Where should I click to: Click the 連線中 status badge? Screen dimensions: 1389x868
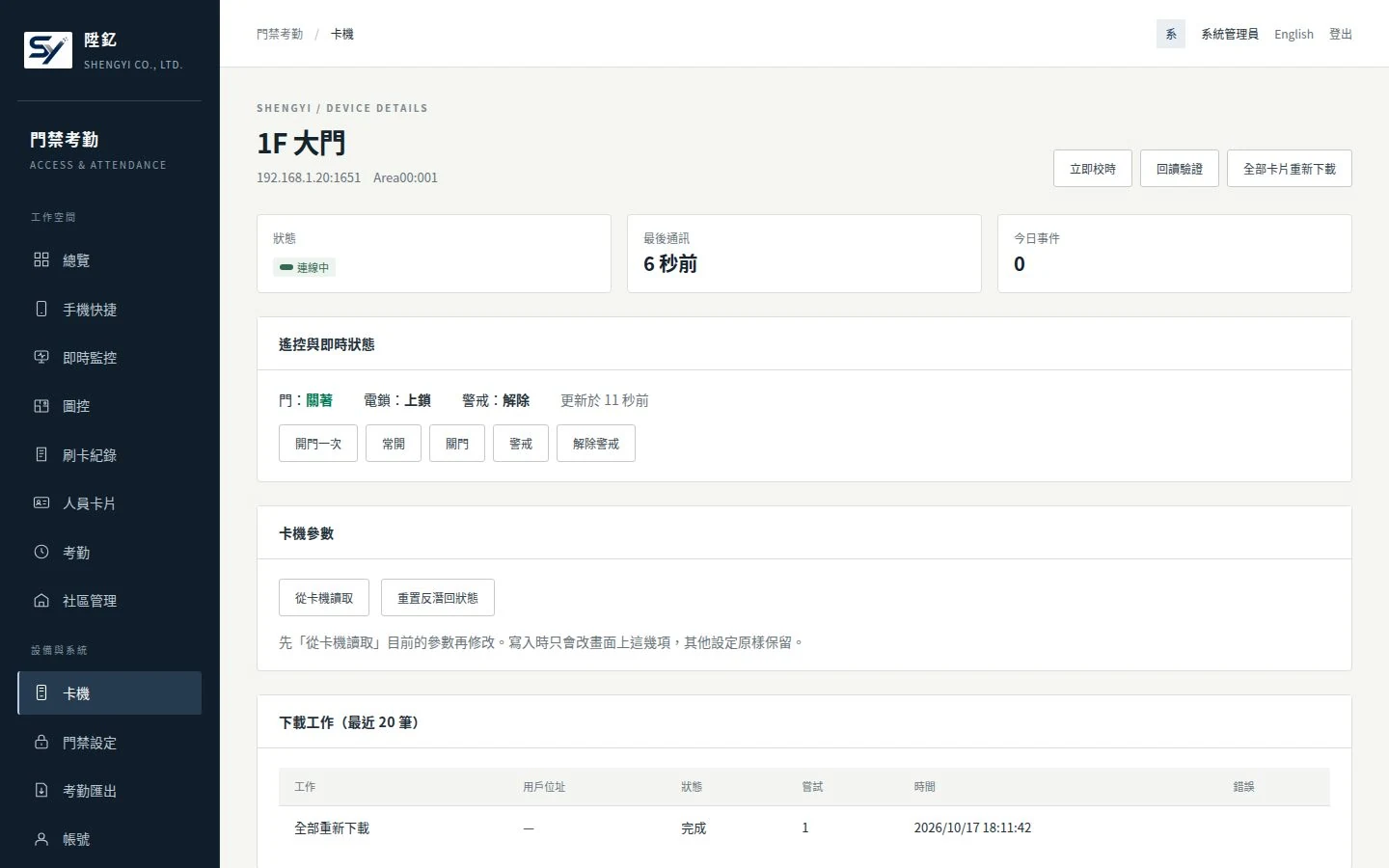click(305, 267)
